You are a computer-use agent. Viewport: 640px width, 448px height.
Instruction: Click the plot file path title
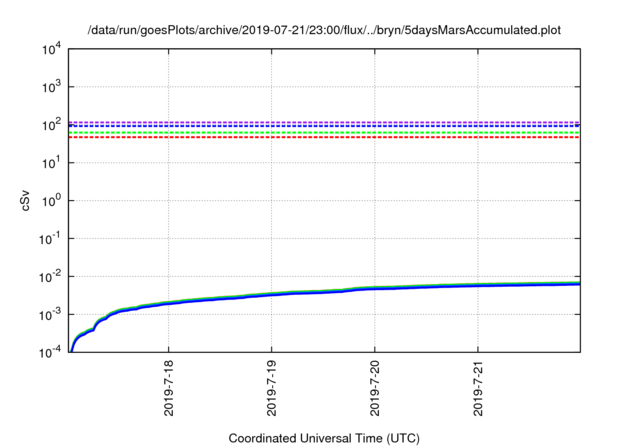point(324,30)
